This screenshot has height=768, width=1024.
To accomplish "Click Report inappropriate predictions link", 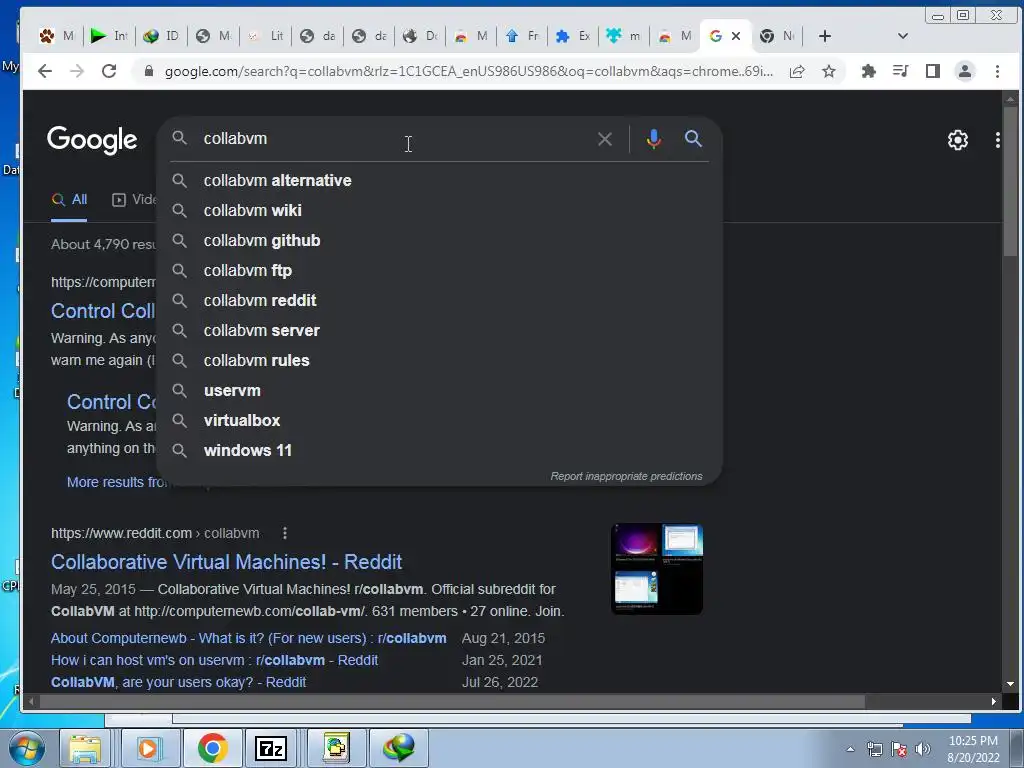I will 626,476.
